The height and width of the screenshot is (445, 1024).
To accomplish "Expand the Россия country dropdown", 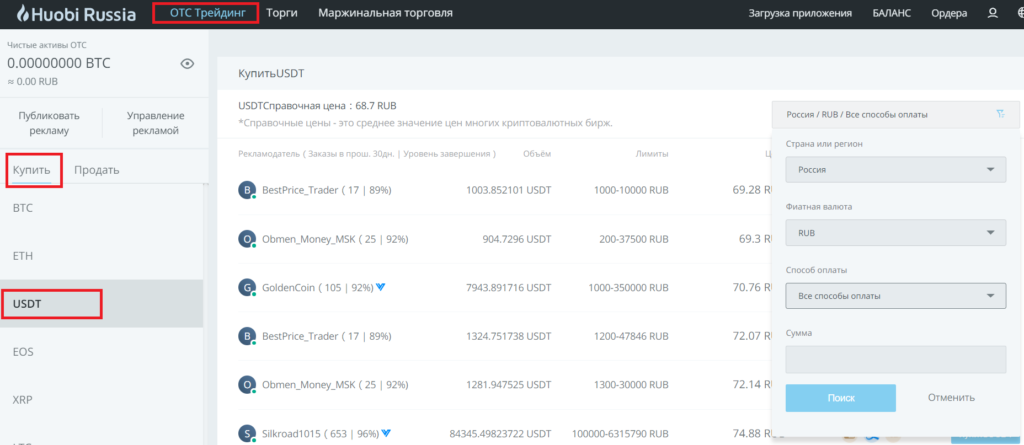I will pos(896,169).
